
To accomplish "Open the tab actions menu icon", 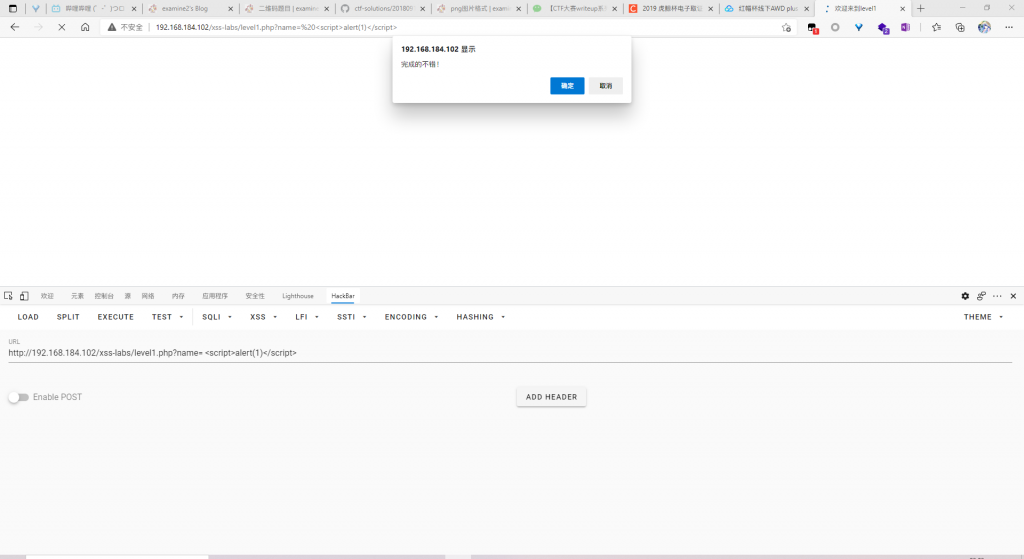I will [x=12, y=8].
